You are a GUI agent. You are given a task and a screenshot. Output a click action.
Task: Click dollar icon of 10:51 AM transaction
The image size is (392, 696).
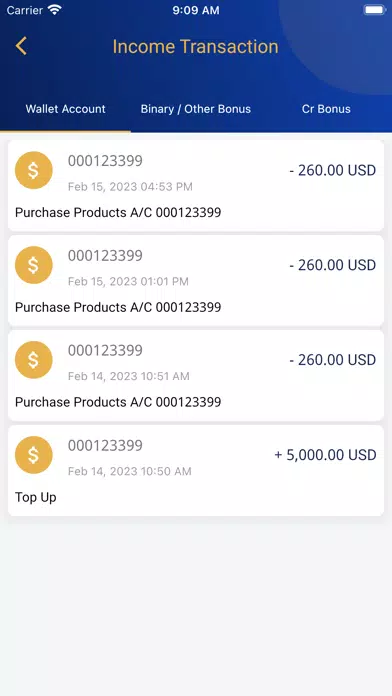point(34,360)
